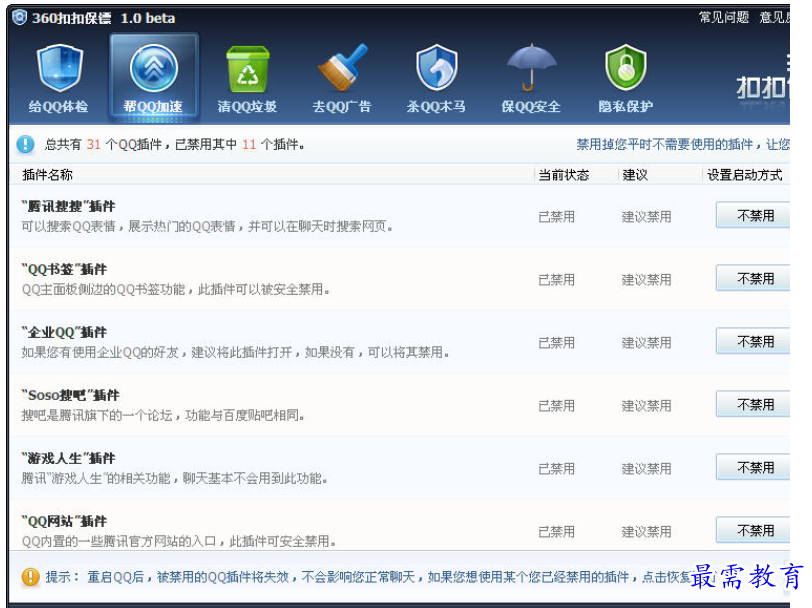Select the "企业QQ"插件 row title
812x608 pixels.
[64, 332]
